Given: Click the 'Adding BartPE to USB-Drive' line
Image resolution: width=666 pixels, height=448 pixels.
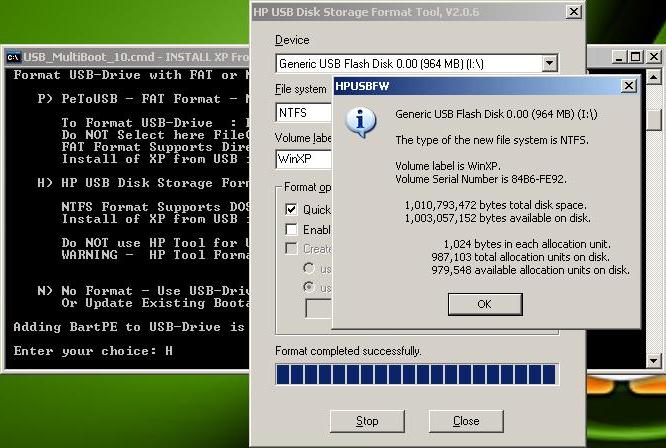Looking at the screenshot, I should click(129, 327).
